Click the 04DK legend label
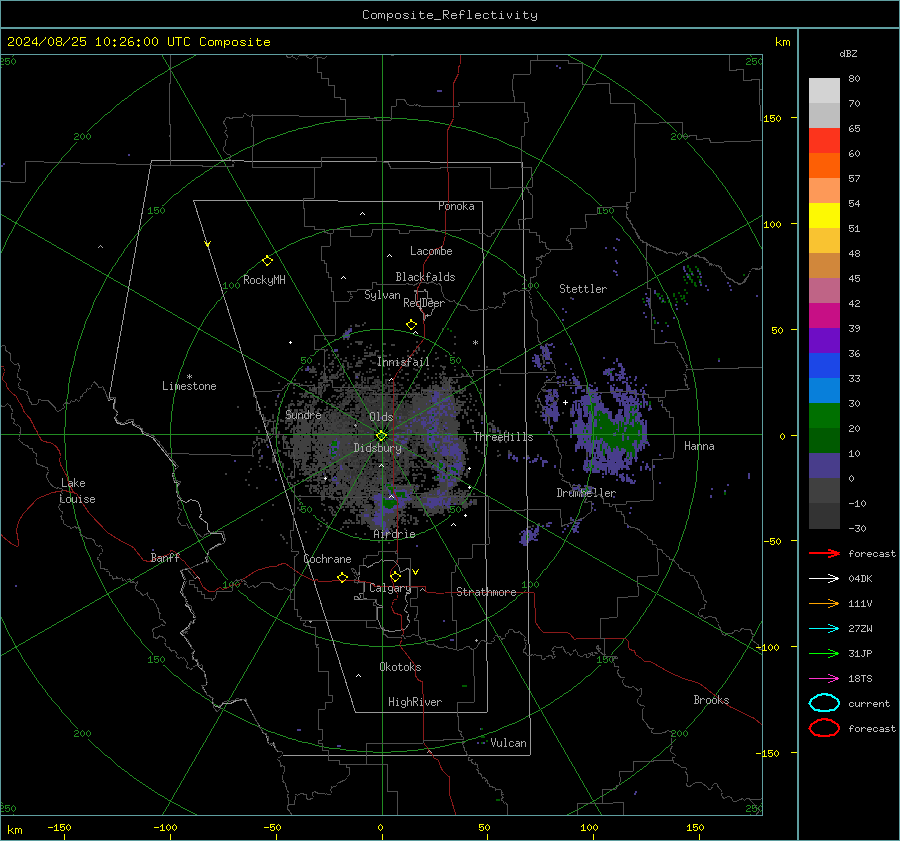The width and height of the screenshot is (900, 841). [x=860, y=579]
